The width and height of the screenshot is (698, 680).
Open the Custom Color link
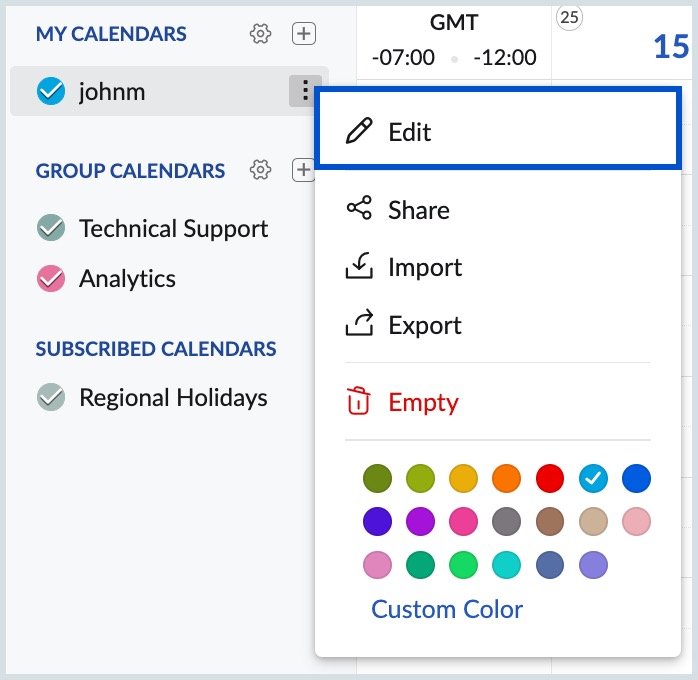447,609
